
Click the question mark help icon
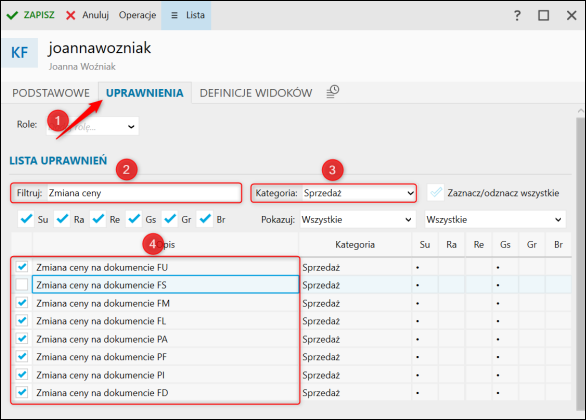[x=517, y=15]
